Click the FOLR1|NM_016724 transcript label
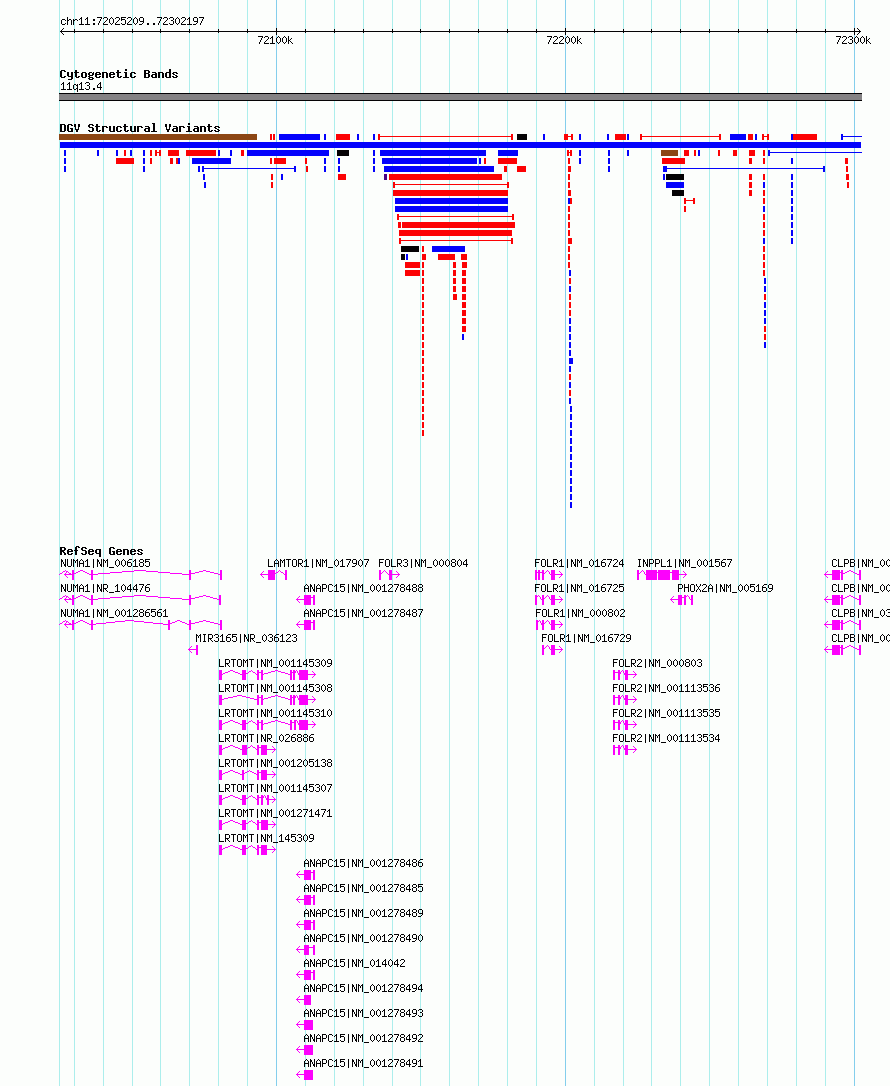Image resolution: width=890 pixels, height=1086 pixels. coord(579,564)
